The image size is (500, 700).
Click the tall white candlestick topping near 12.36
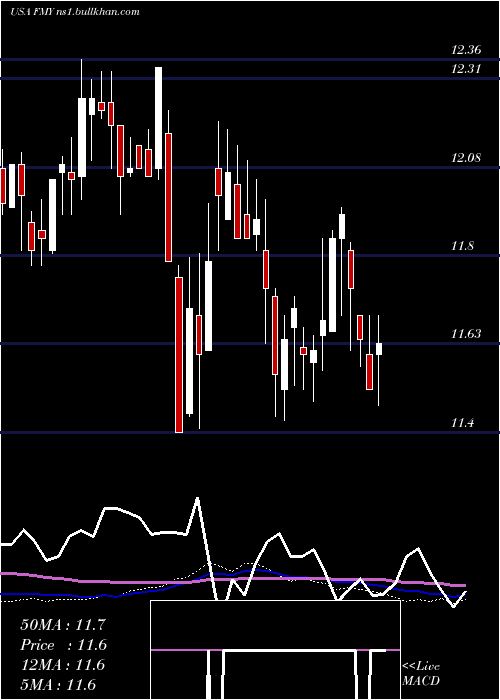(158, 118)
